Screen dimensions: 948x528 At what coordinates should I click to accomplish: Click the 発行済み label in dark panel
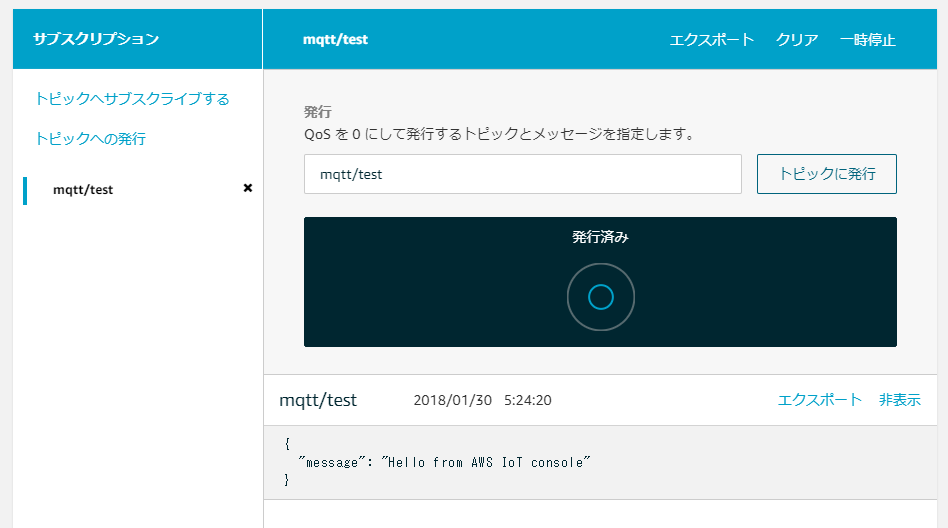coord(600,237)
